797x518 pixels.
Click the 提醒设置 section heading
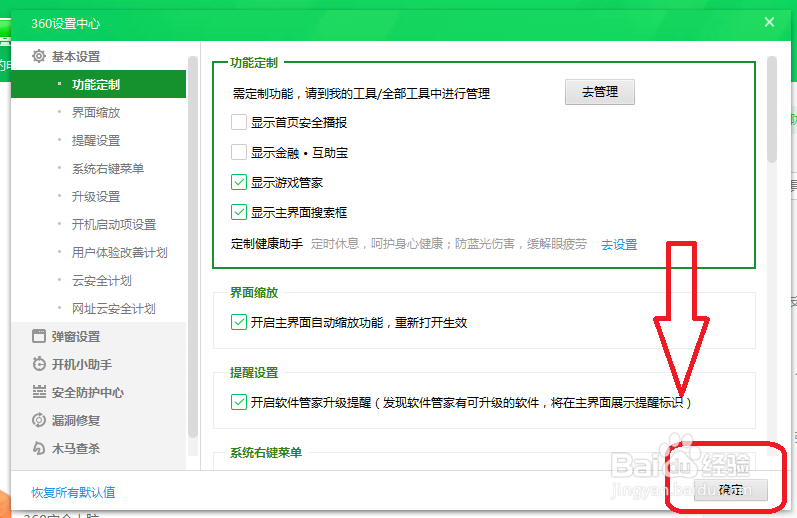tap(254, 373)
